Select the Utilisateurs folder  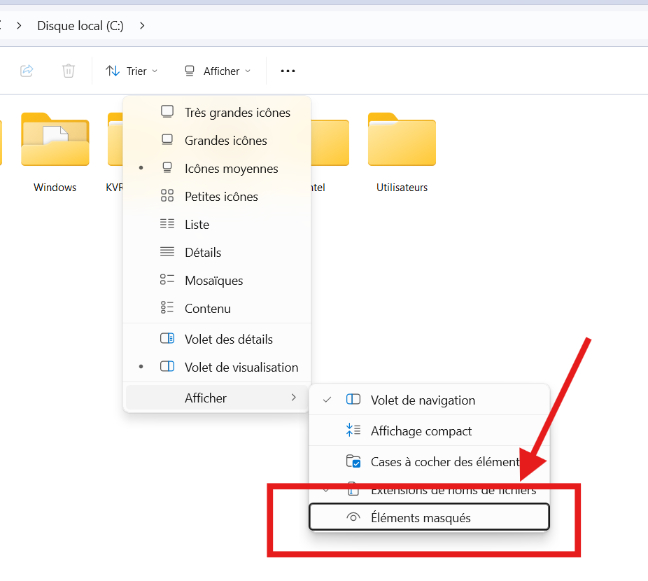402,152
